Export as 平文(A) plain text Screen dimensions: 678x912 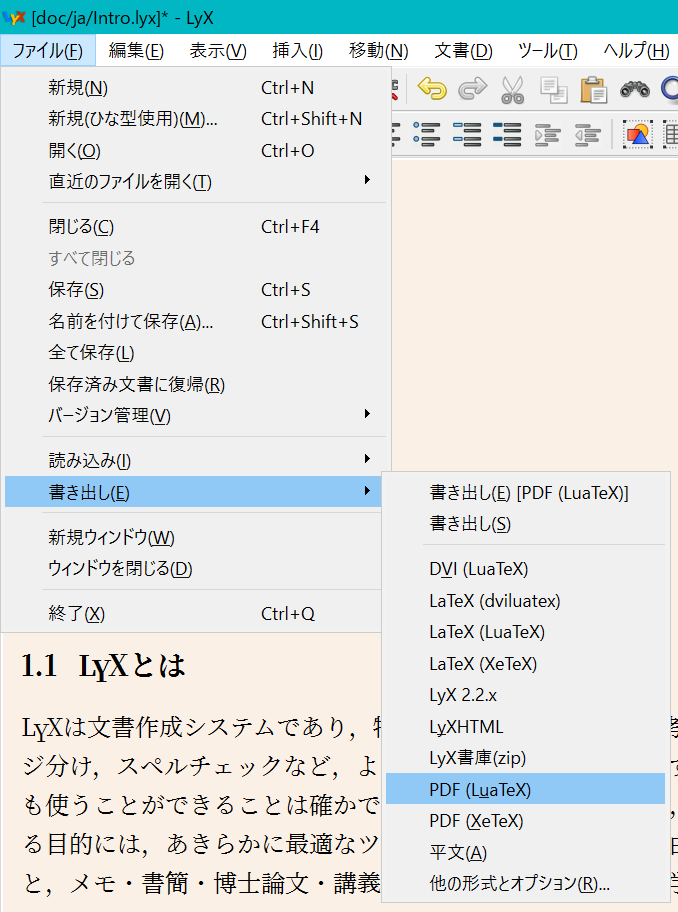click(x=526, y=852)
